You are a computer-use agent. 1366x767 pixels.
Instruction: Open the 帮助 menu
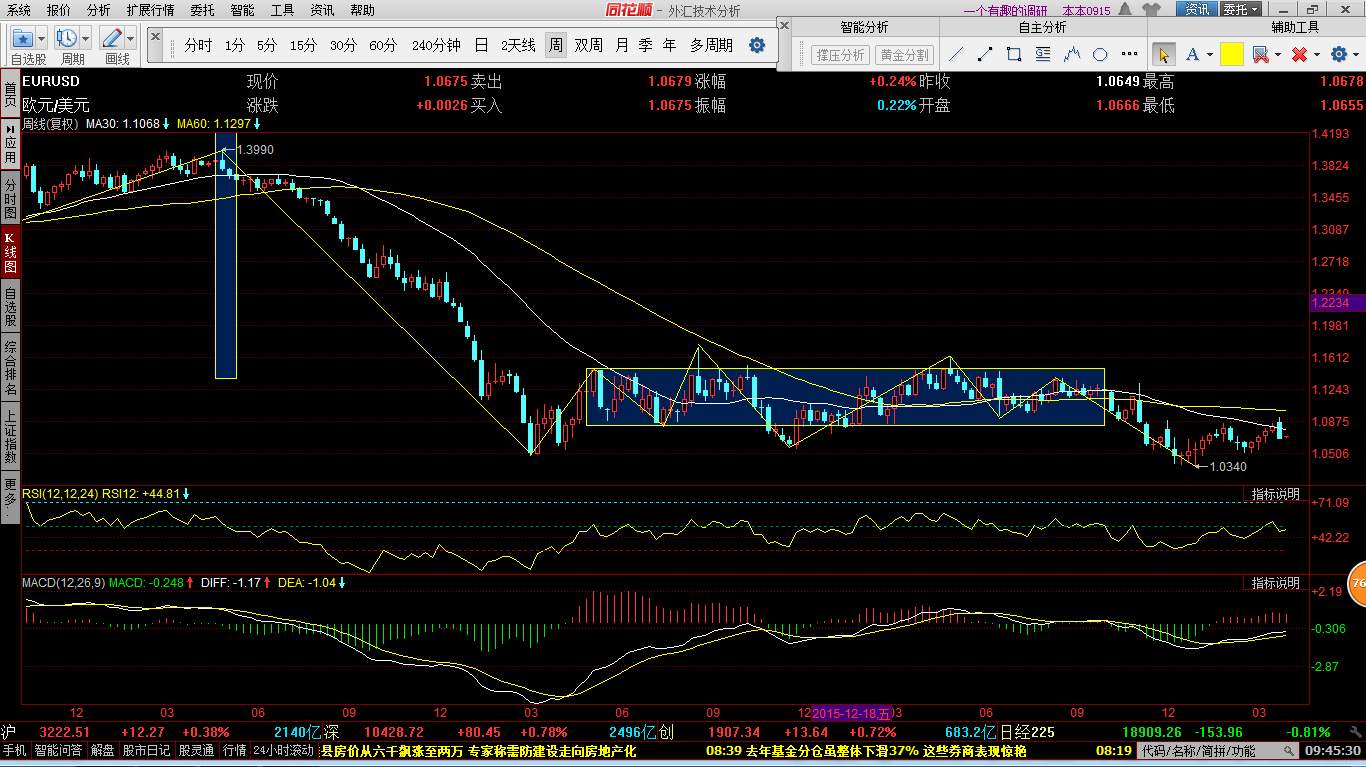(x=363, y=10)
